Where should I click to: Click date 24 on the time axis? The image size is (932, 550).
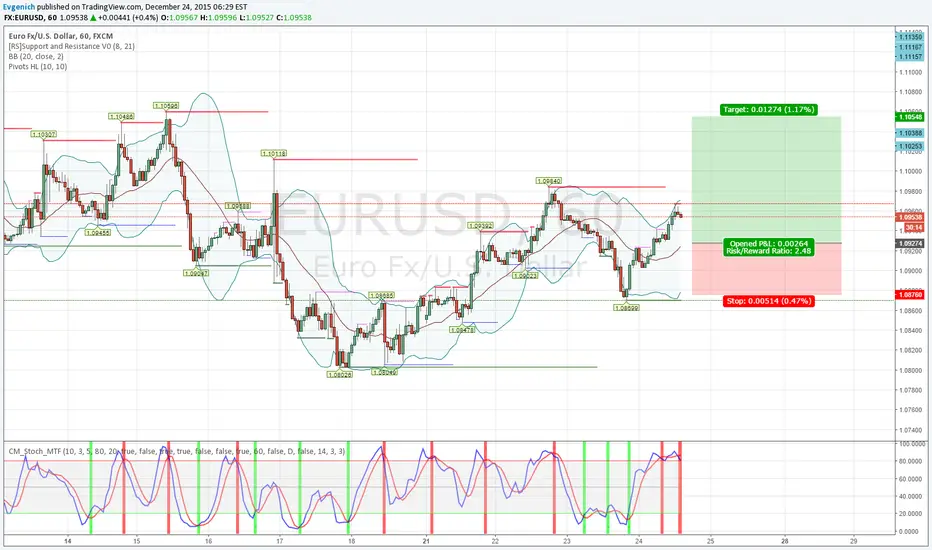(x=638, y=541)
